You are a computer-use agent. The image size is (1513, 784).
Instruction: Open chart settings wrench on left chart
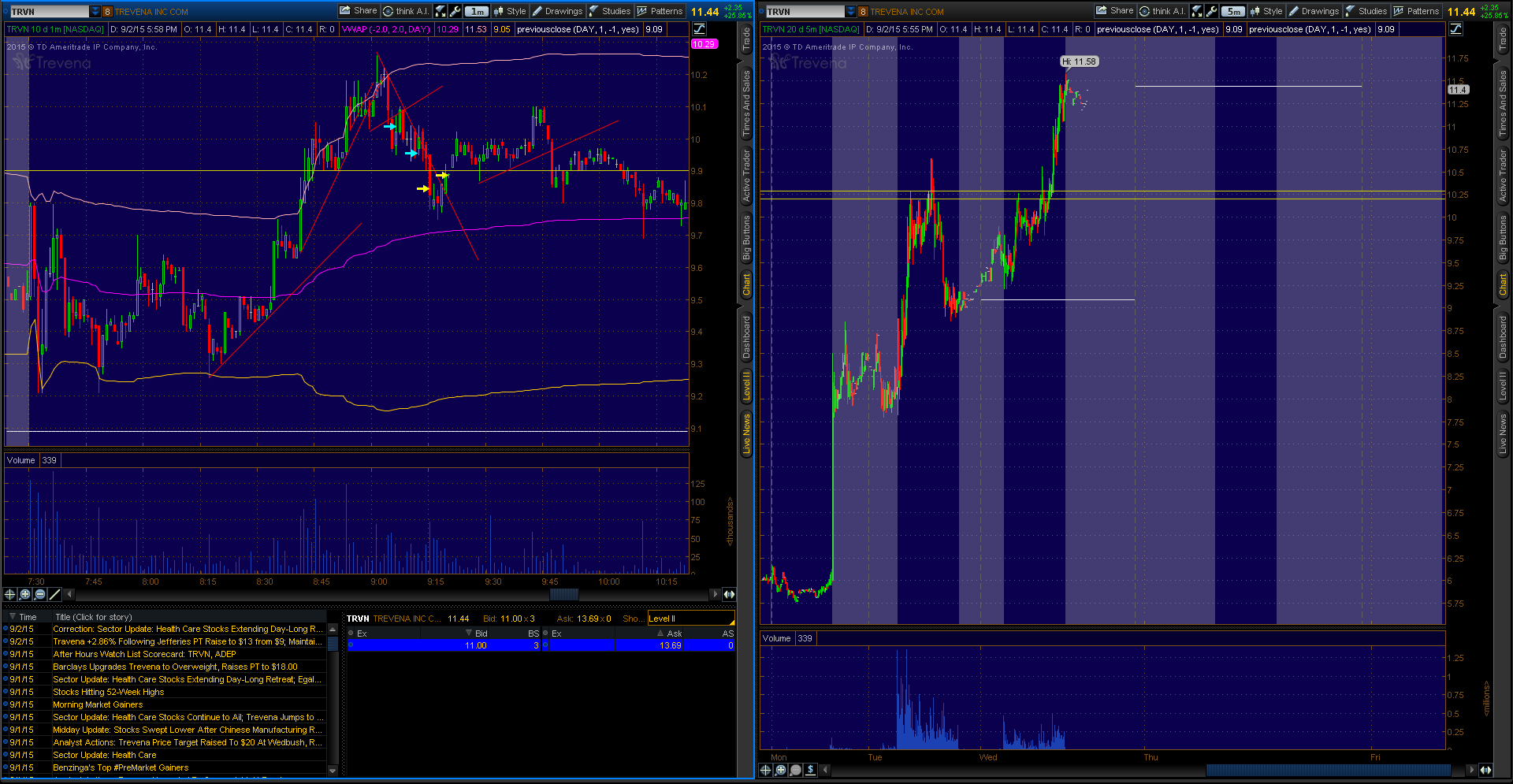pyautogui.click(x=455, y=11)
